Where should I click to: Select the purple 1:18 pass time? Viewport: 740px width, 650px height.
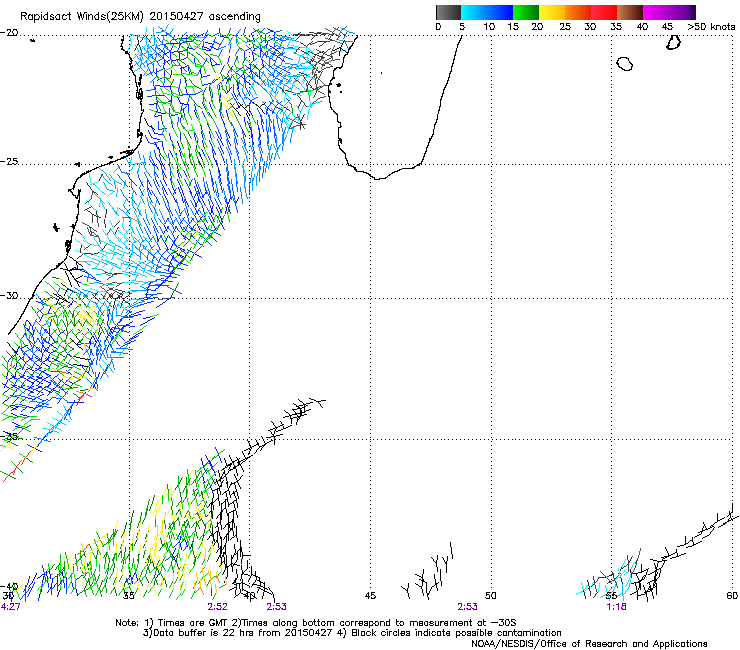point(616,607)
